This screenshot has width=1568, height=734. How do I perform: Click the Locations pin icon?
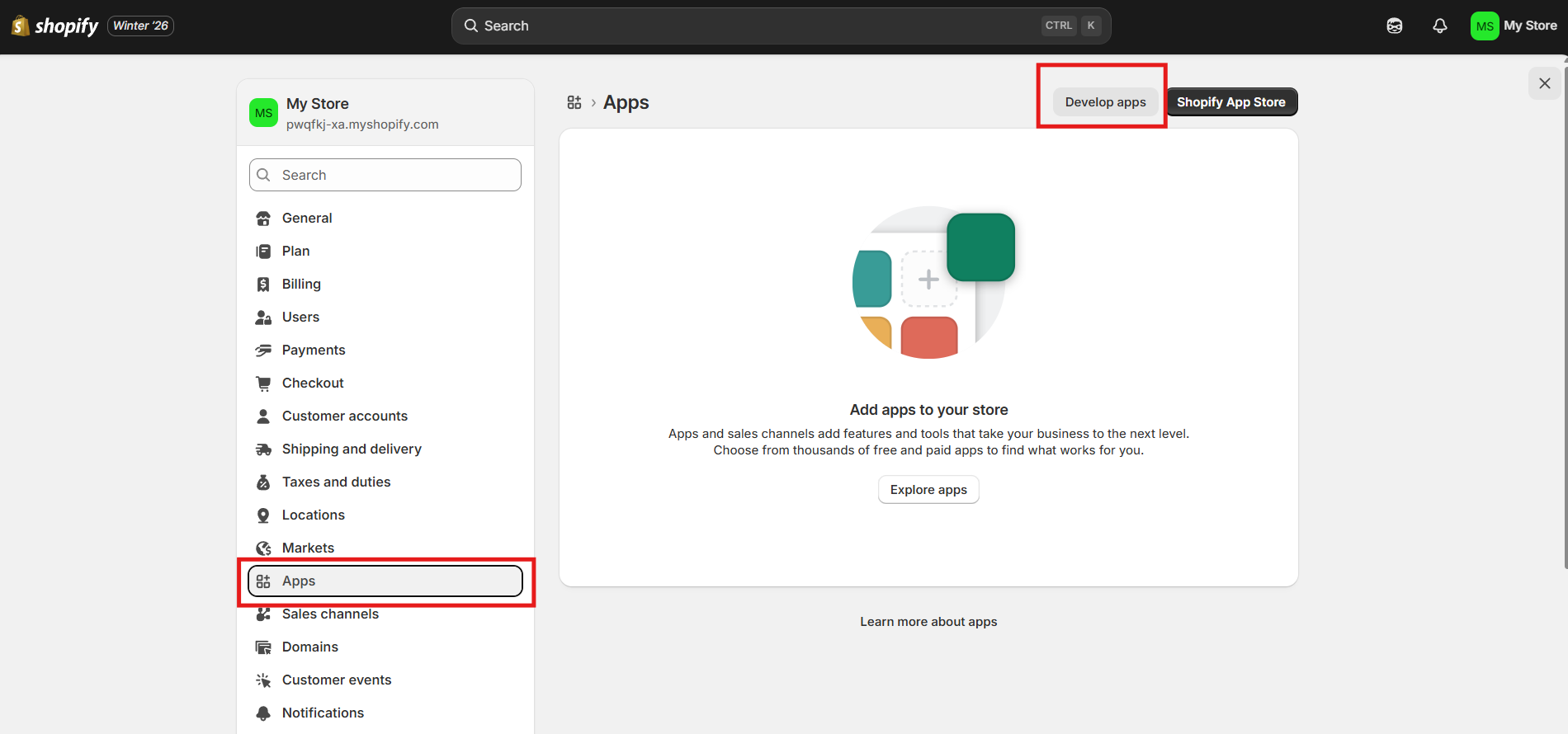point(263,515)
